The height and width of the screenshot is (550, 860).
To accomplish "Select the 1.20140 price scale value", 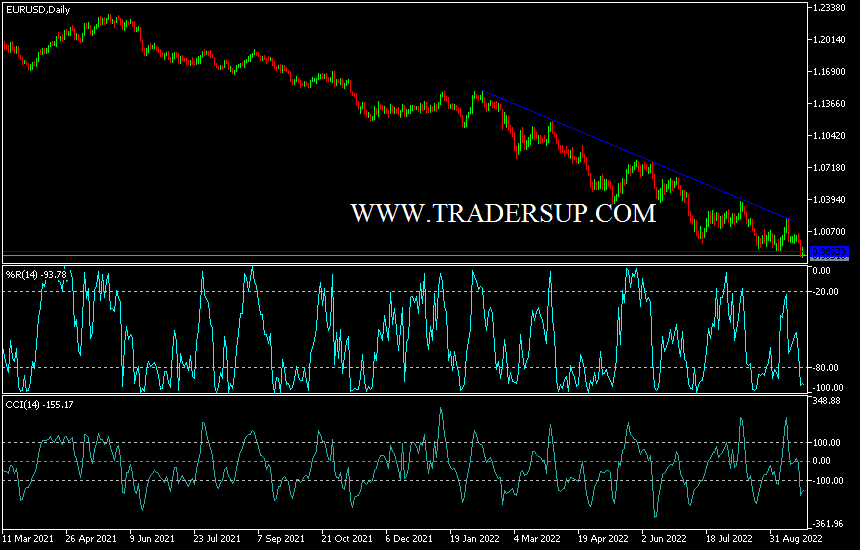I will tap(829, 39).
